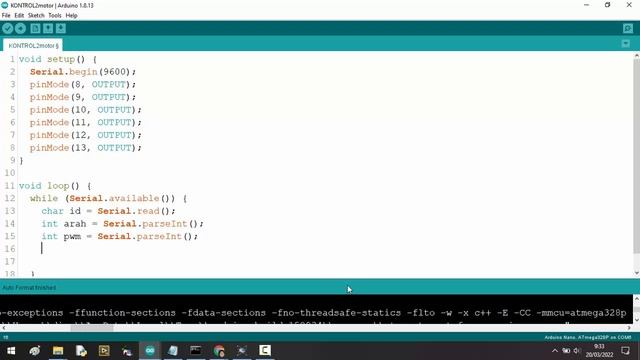Click on 'int pwm = Serial.parseInt();' line
The width and height of the screenshot is (640, 360).
[119, 236]
